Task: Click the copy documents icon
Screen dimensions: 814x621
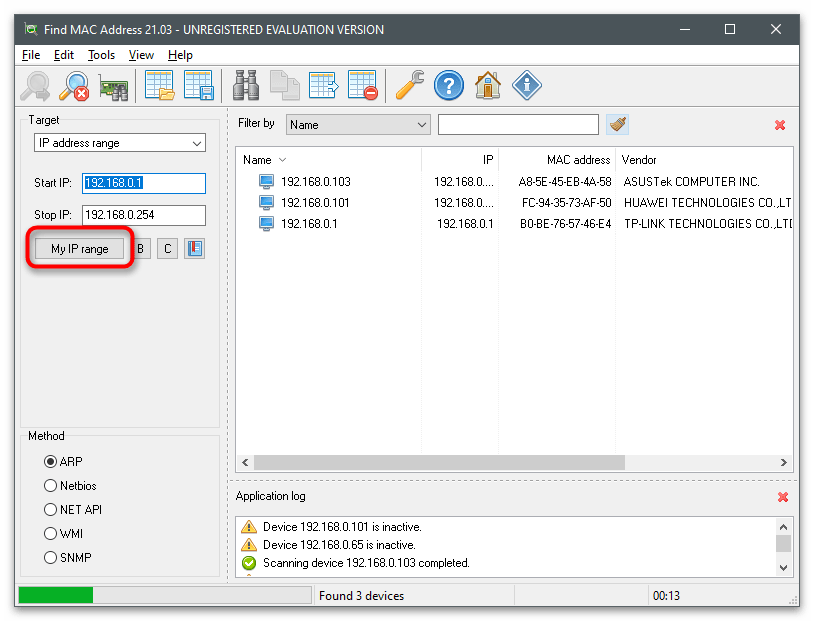Action: coord(284,86)
